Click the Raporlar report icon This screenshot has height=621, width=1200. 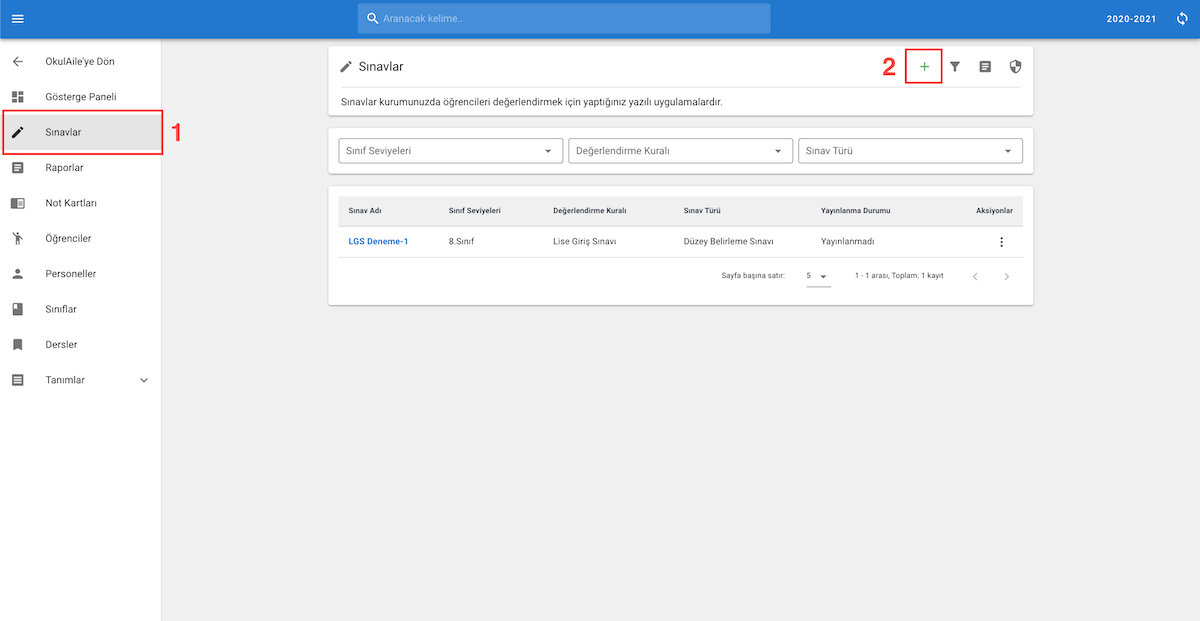(17, 168)
